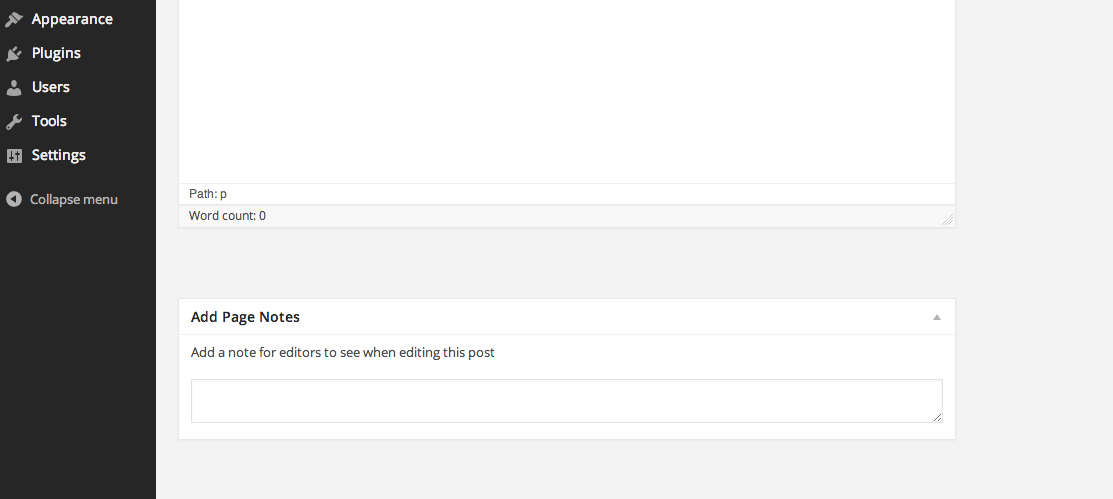Open the Settings menu item
Image resolution: width=1113 pixels, height=499 pixels.
point(58,155)
